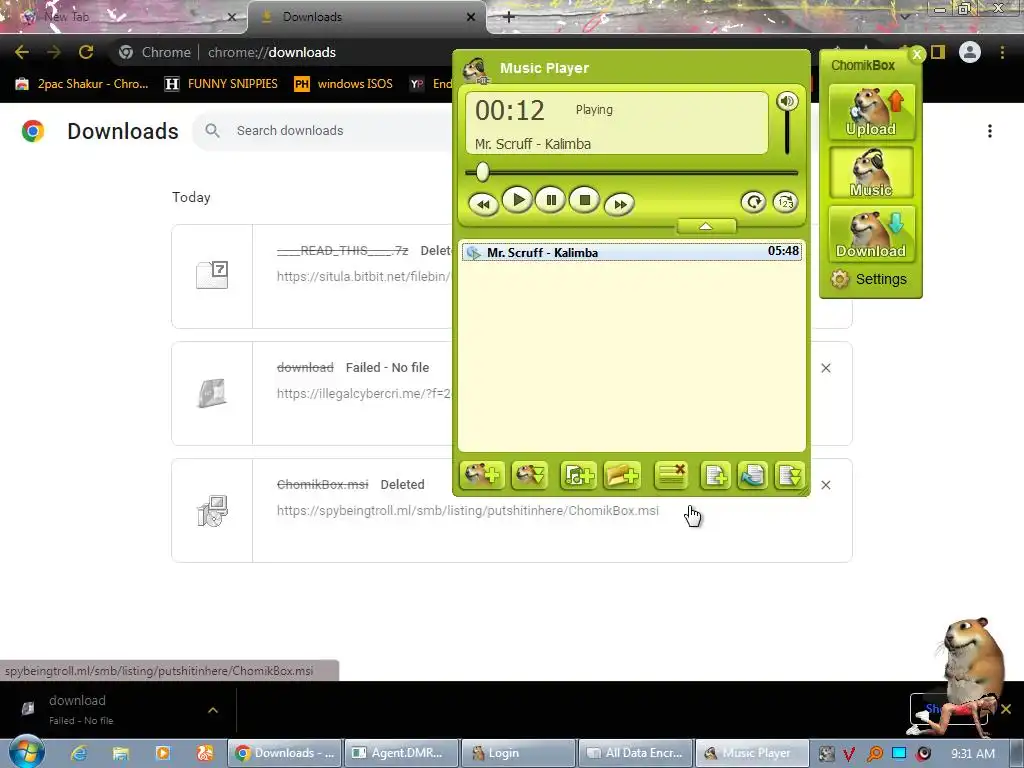Viewport: 1024px width, 768px height.
Task: Close the Downloads tab
Action: 471,17
